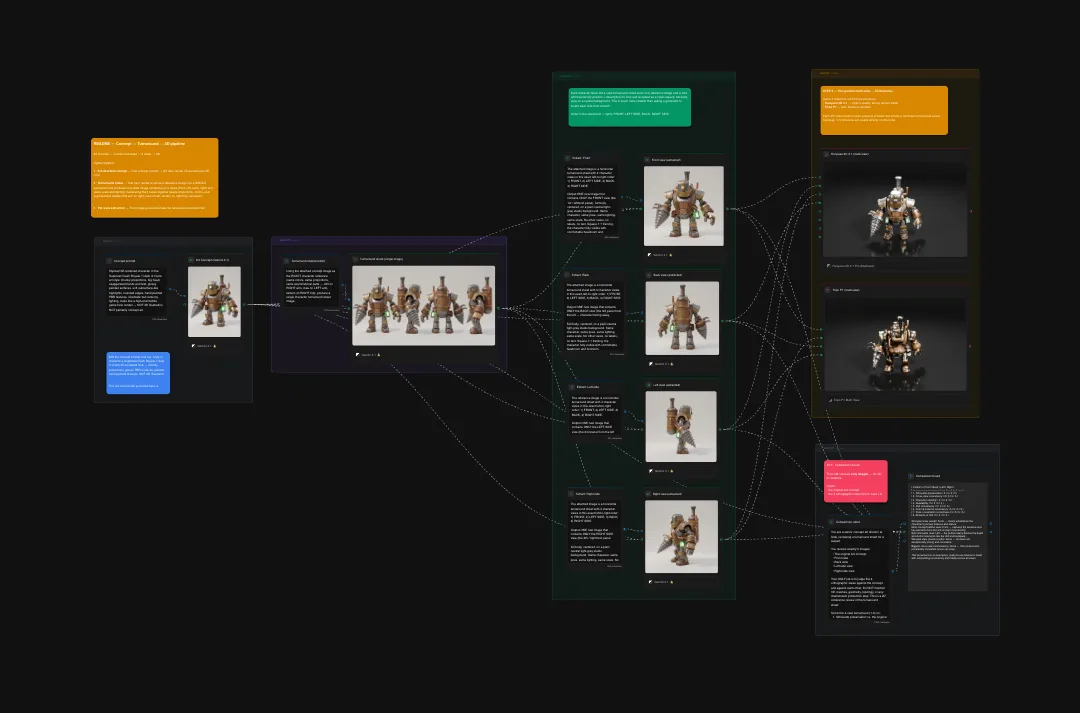Click the Extract Right side node icon

coord(571,494)
